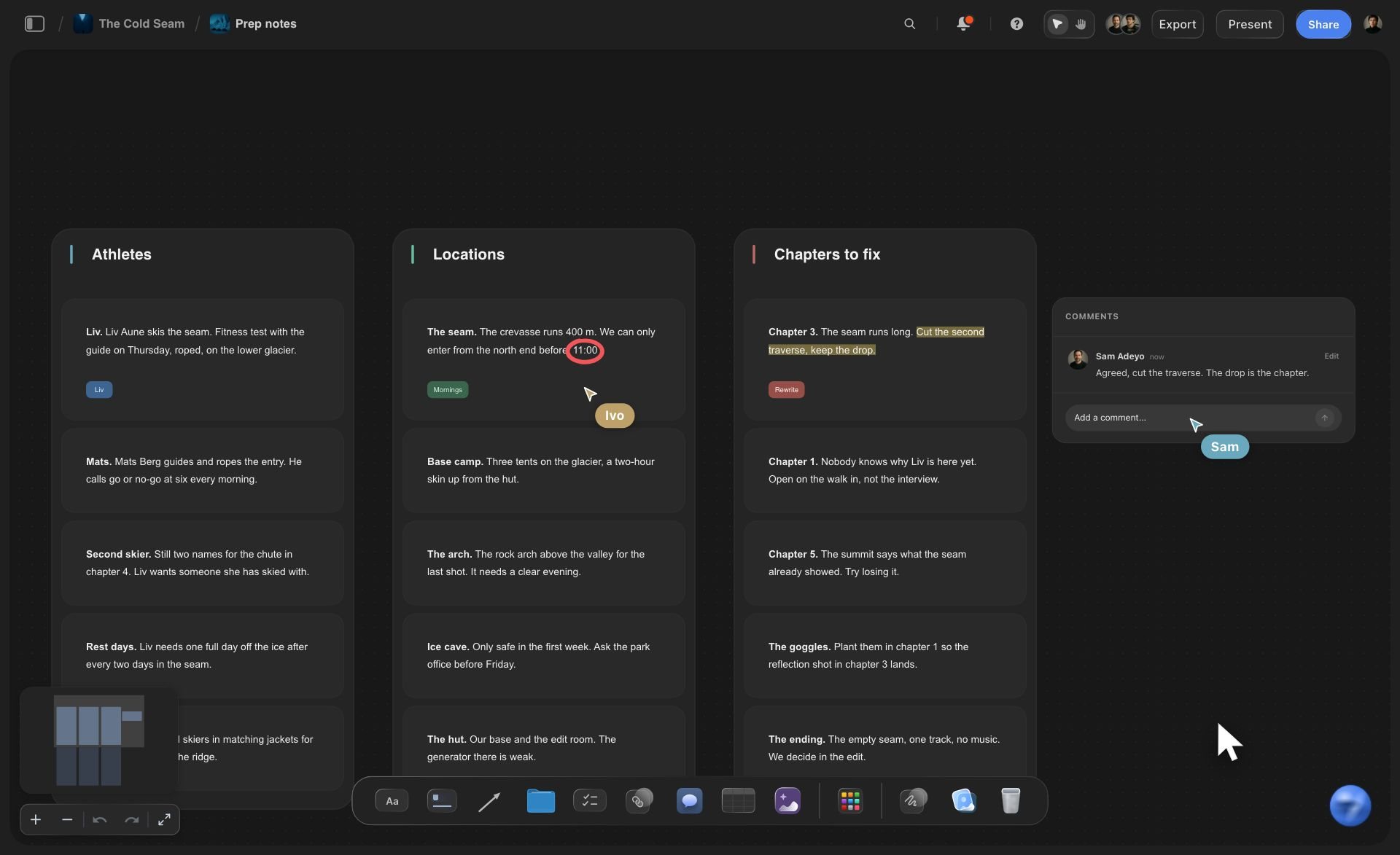Click the Export button
The width and height of the screenshot is (1400, 855).
(x=1177, y=24)
